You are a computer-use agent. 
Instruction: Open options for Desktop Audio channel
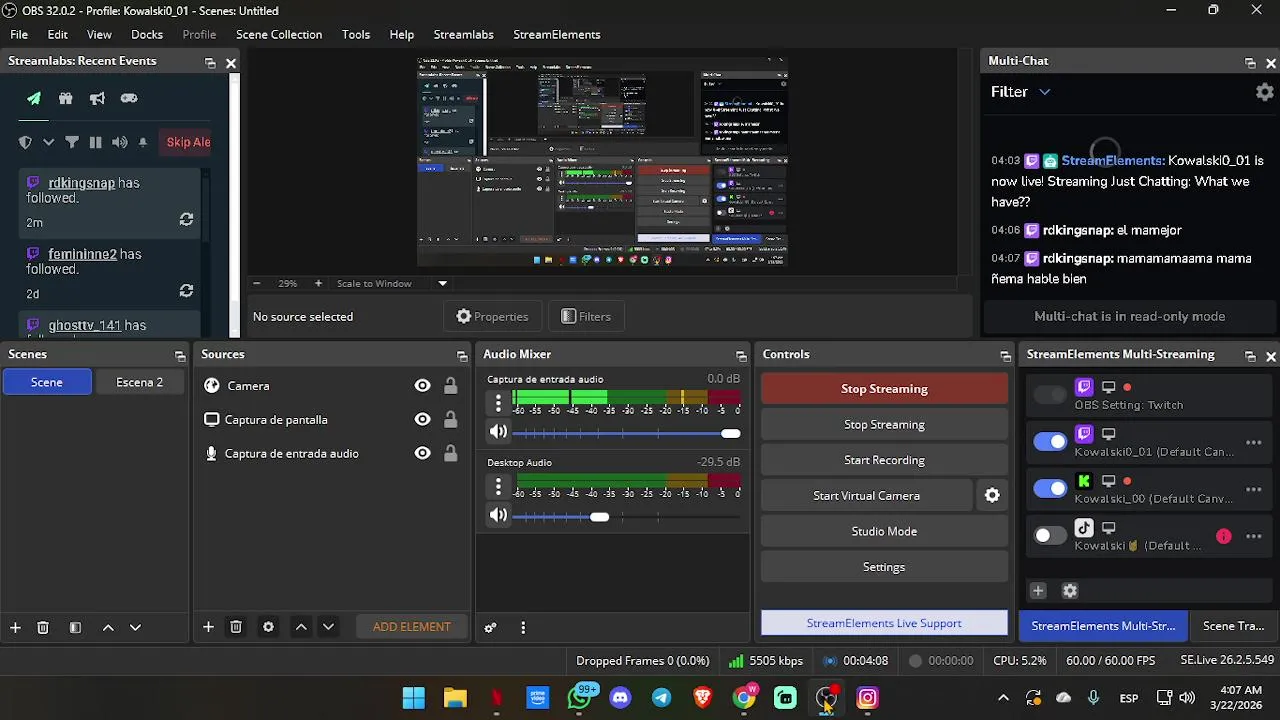coord(498,487)
